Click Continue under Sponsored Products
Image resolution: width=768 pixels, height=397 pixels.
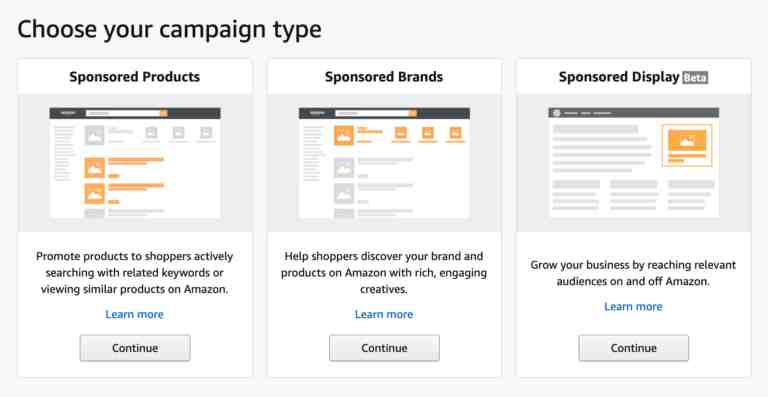[135, 348]
